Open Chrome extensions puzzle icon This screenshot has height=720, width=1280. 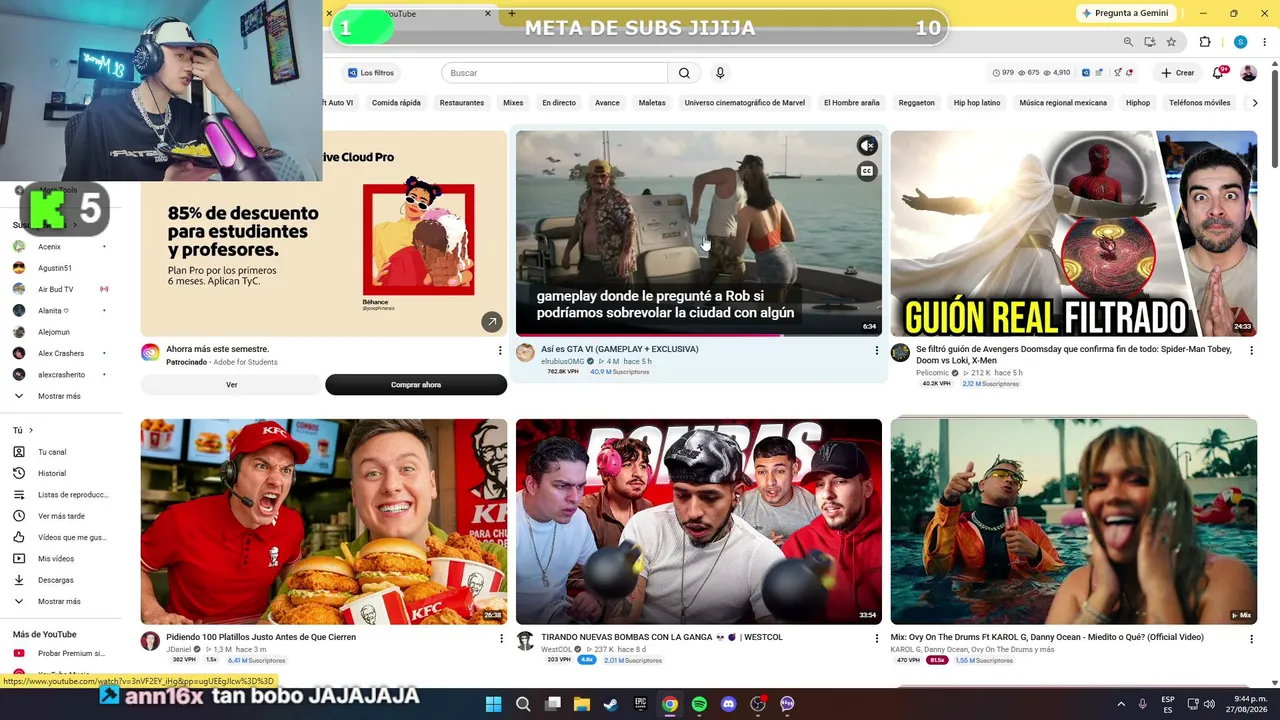(x=1205, y=42)
